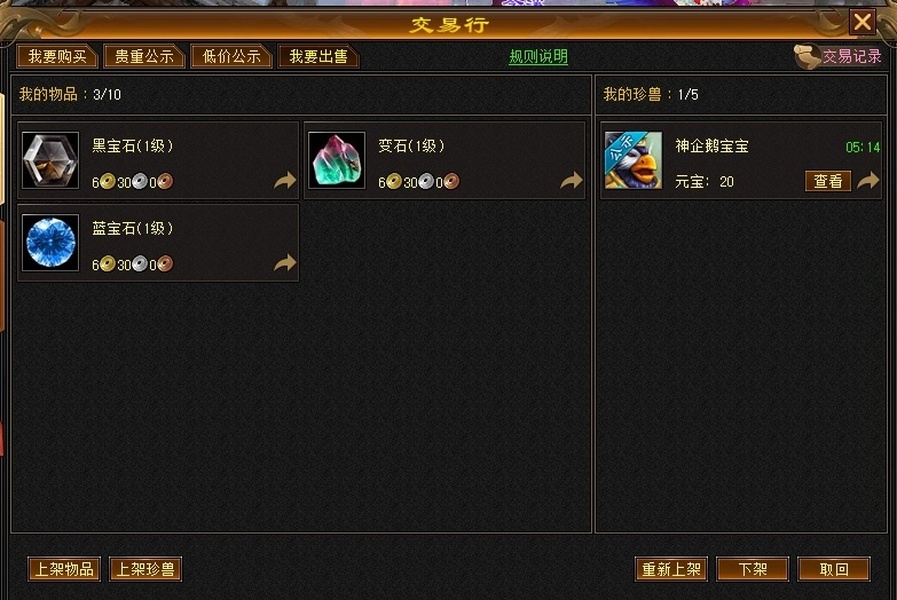Switch to 低价公示 tab
This screenshot has height=600, width=897.
pyautogui.click(x=231, y=57)
